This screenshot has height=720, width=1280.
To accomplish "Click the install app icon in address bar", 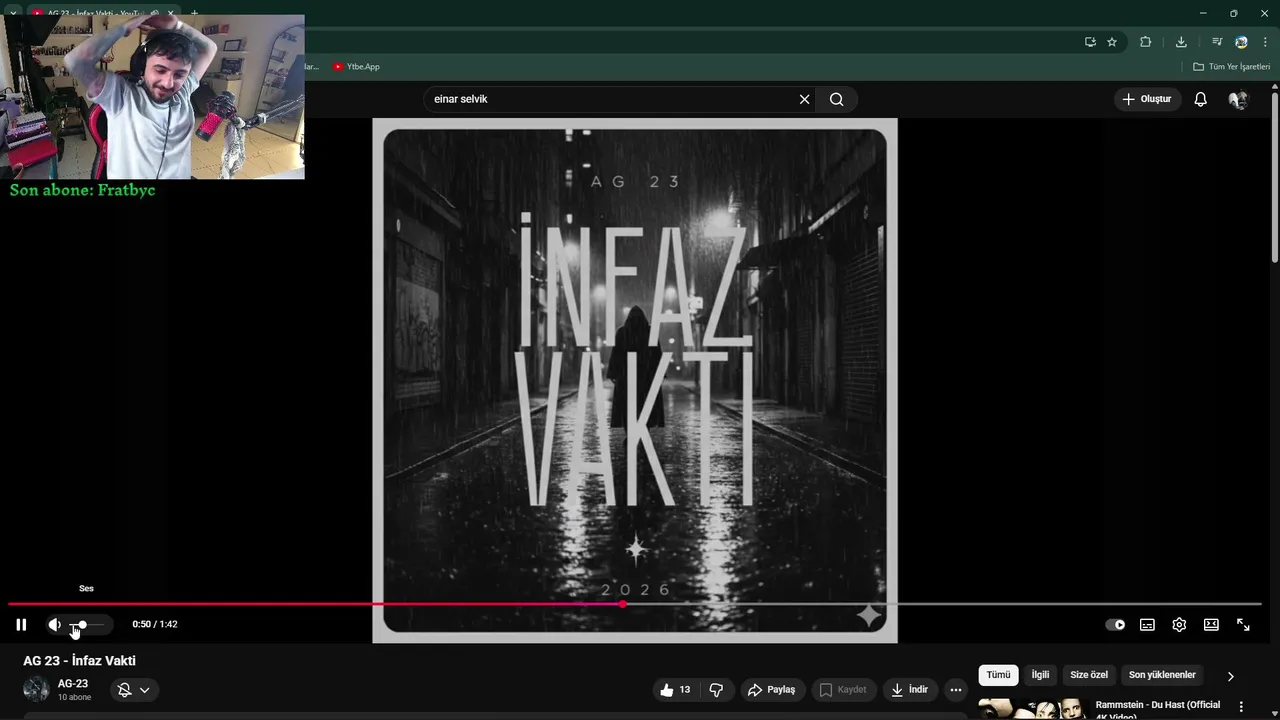I will tap(1090, 42).
